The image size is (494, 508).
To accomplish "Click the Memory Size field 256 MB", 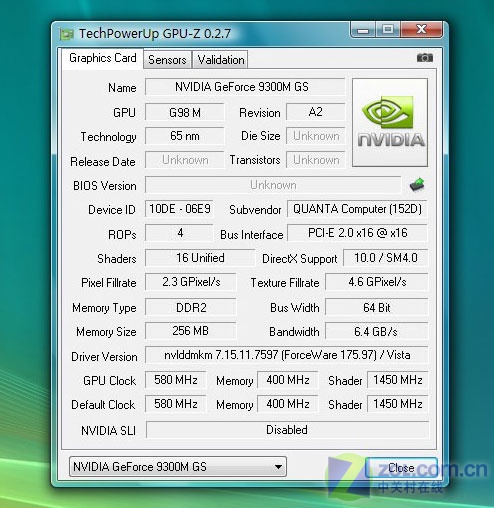I will pos(191,331).
